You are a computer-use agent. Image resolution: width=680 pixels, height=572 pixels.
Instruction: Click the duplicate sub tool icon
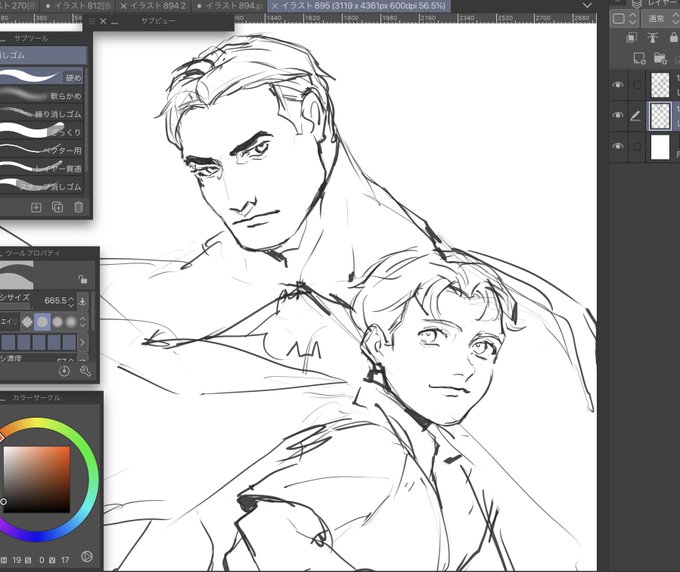(57, 207)
